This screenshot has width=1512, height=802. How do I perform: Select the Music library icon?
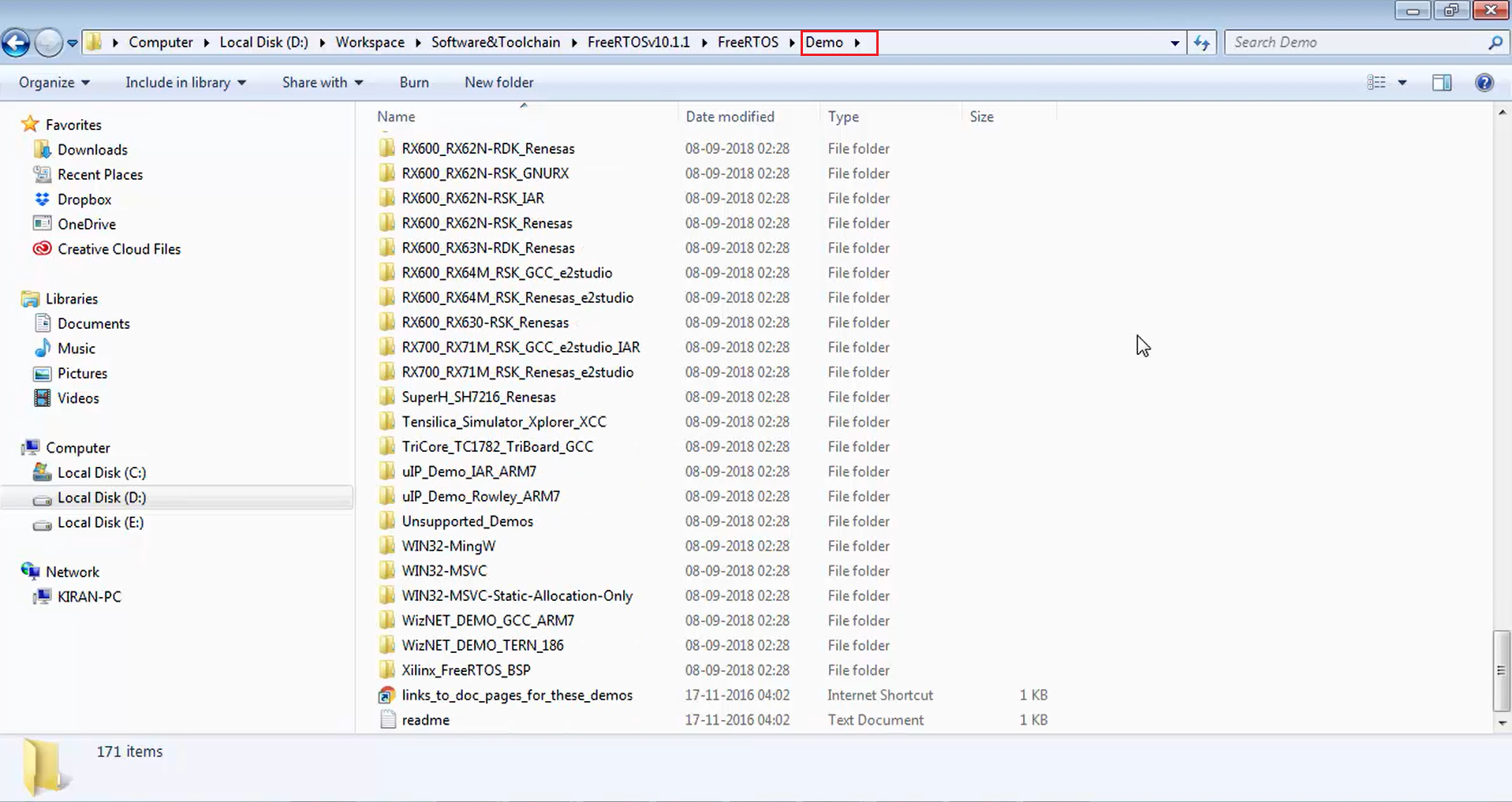tap(43, 349)
